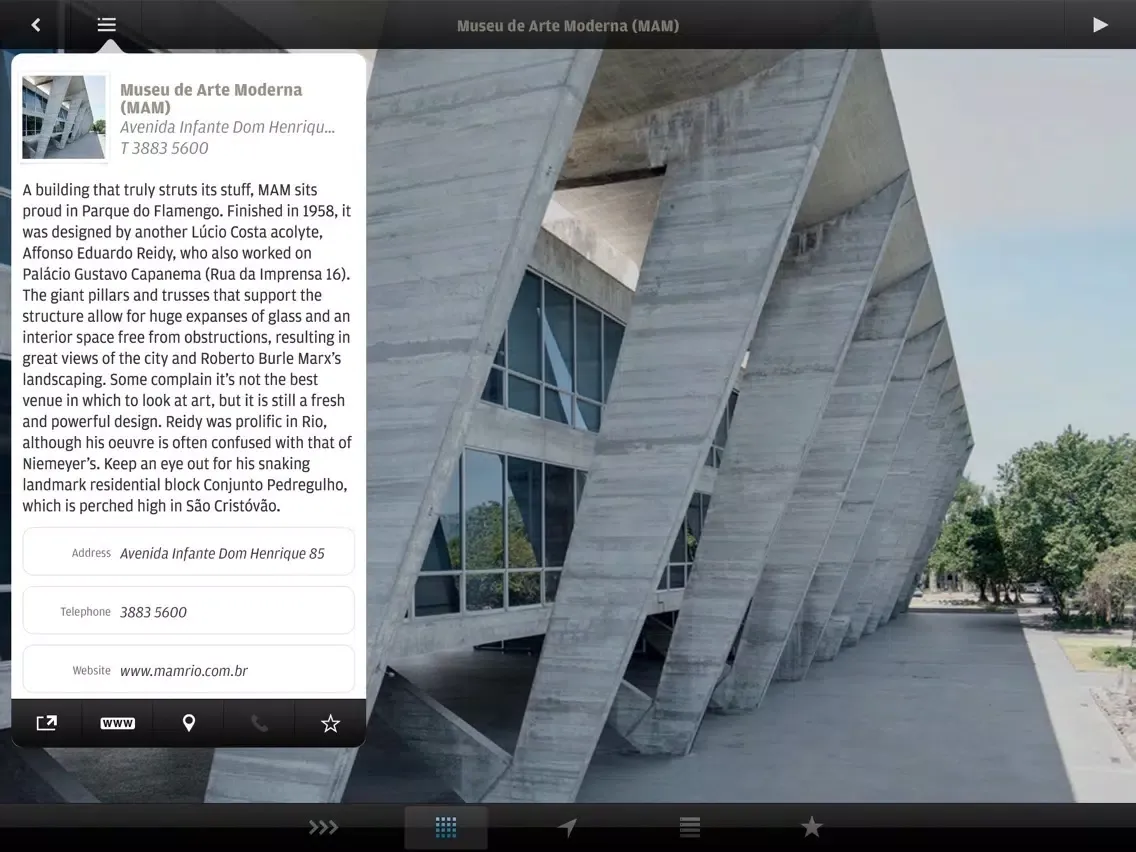This screenshot has width=1136, height=852.
Task: Click the truncated address Avenida Infante Dom Henriqu...
Action: coord(227,128)
